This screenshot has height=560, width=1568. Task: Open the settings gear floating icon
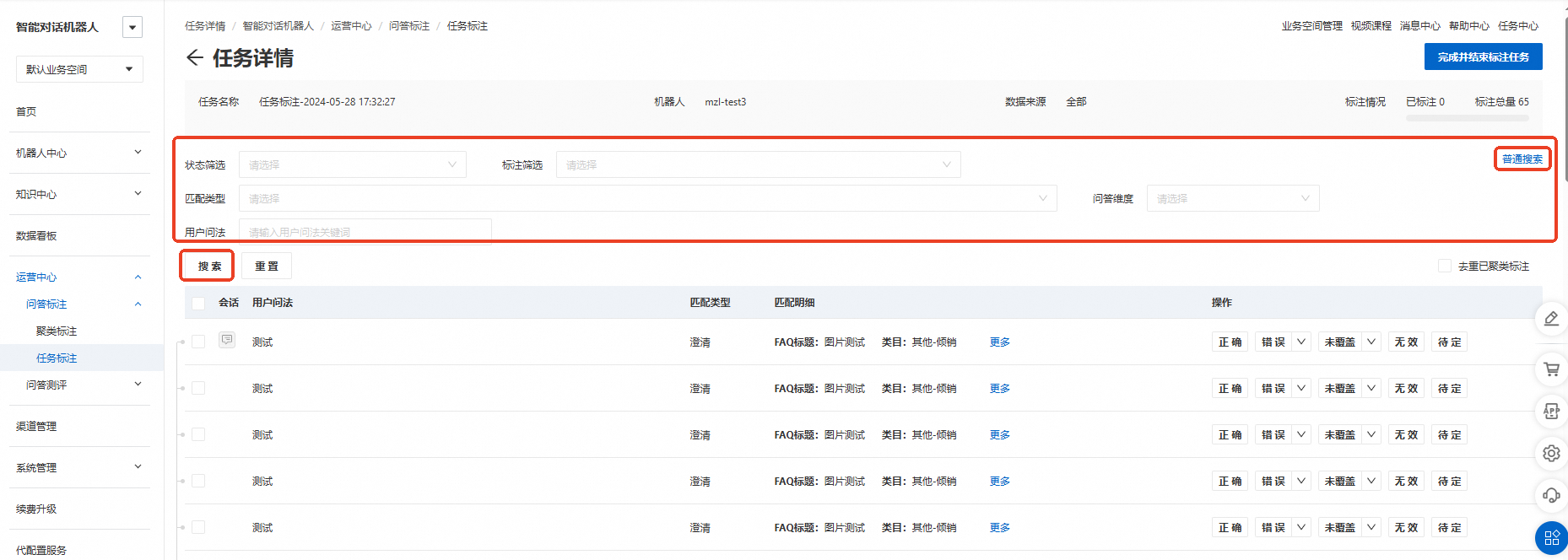point(1551,453)
